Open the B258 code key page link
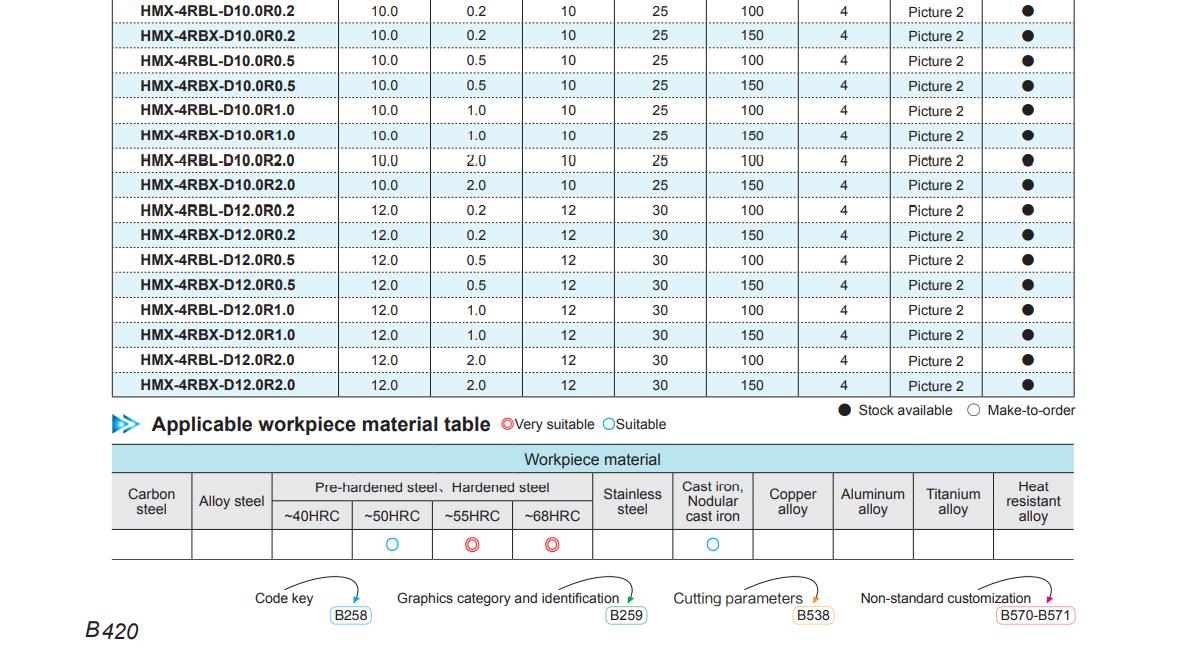 350,615
